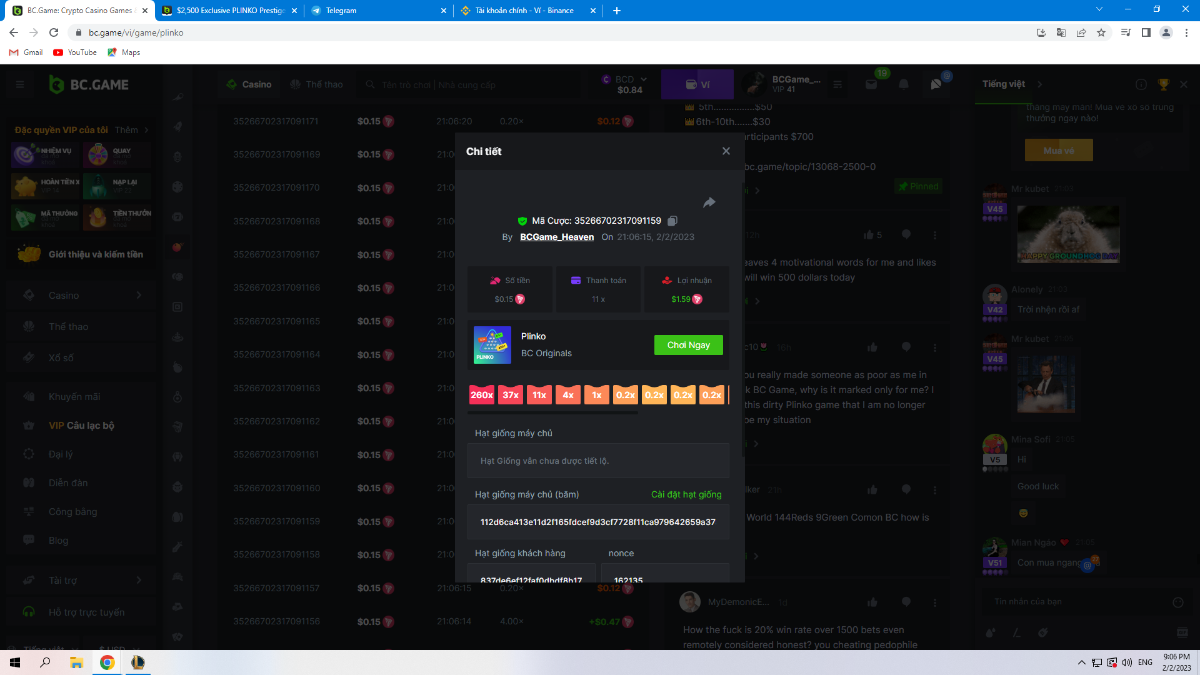Select the red 260x multiplier box
1200x675 pixels.
tap(482, 395)
